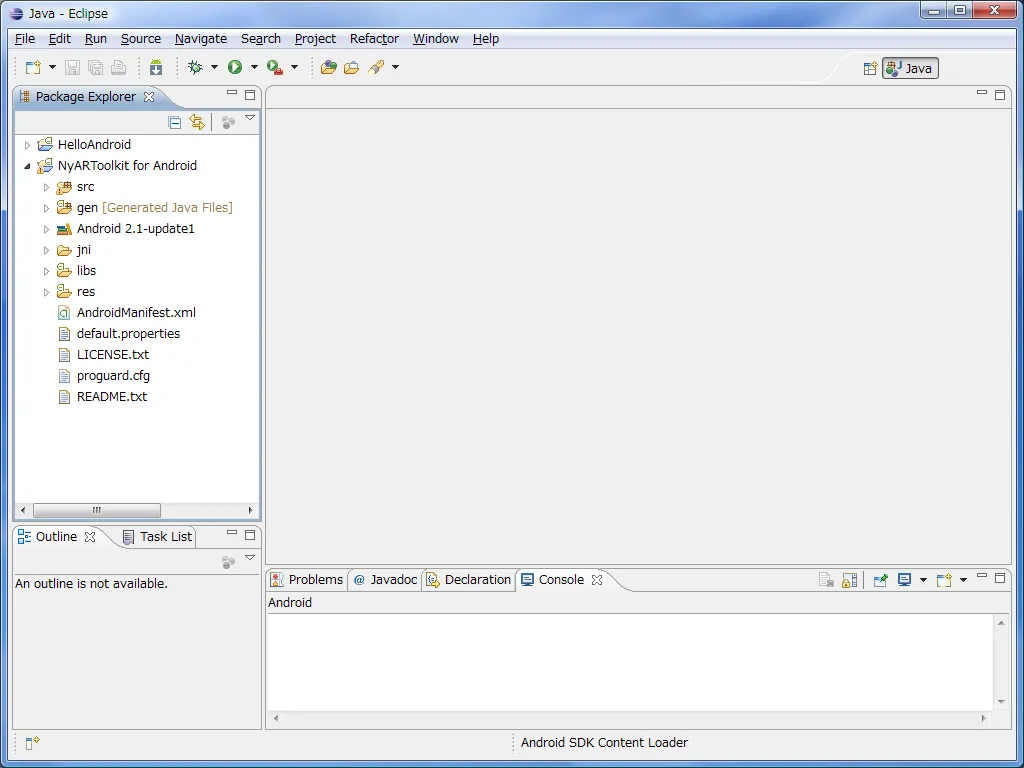The height and width of the screenshot is (768, 1024).
Task: Click Collapse All in Package Explorer
Action: (x=174, y=122)
